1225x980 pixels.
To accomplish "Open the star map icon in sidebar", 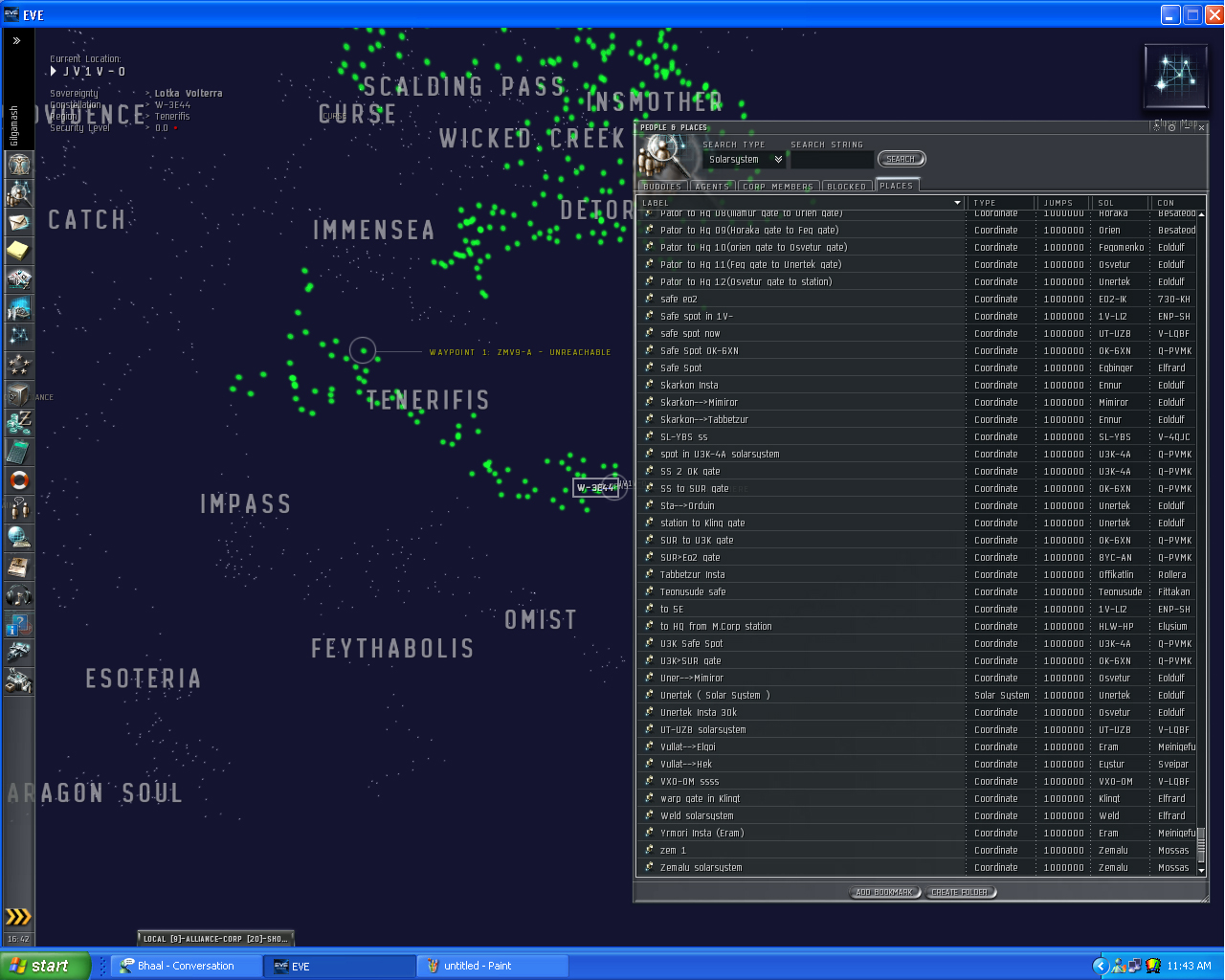I will [x=19, y=337].
